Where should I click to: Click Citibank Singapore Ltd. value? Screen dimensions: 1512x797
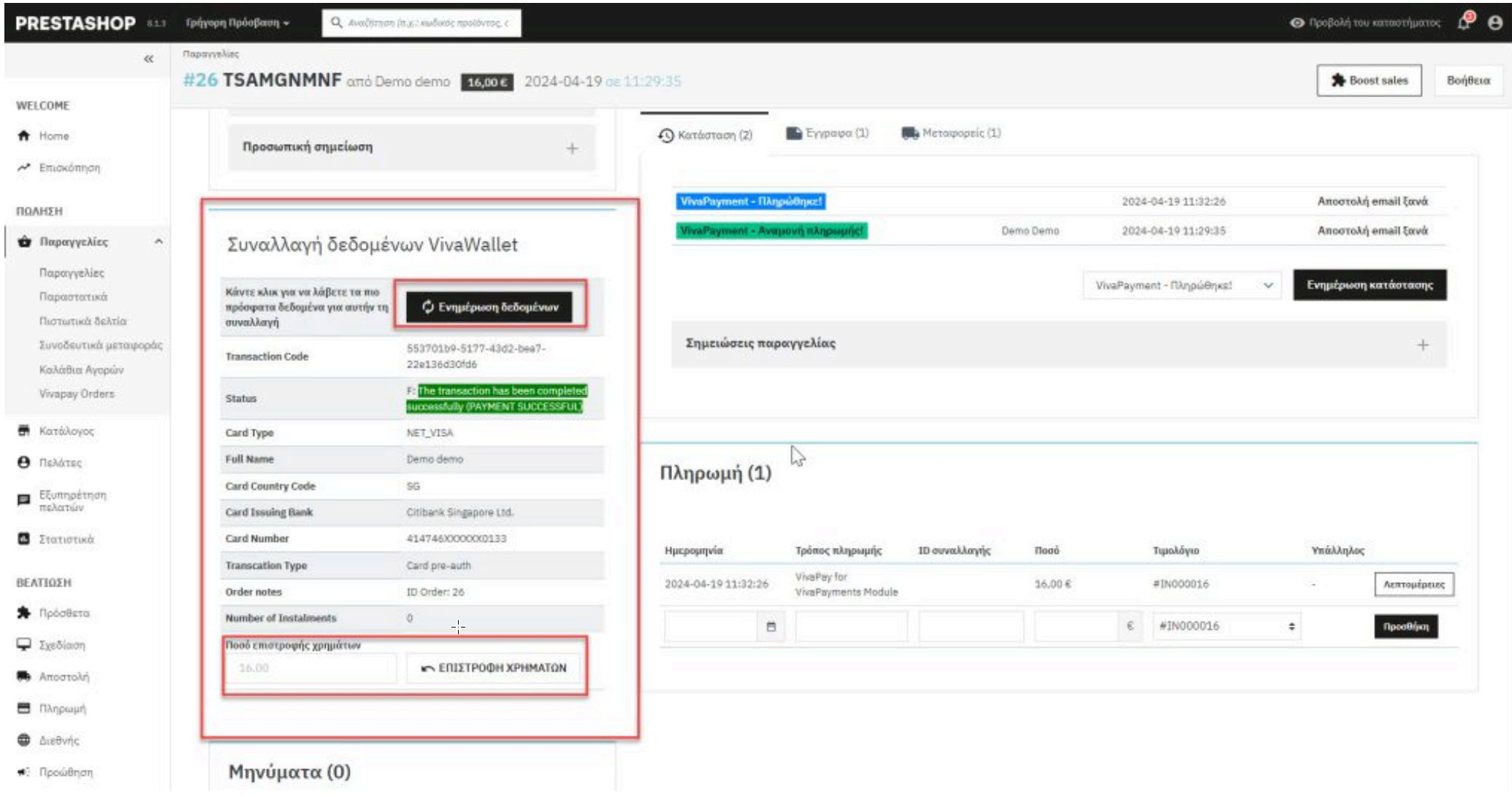[459, 512]
